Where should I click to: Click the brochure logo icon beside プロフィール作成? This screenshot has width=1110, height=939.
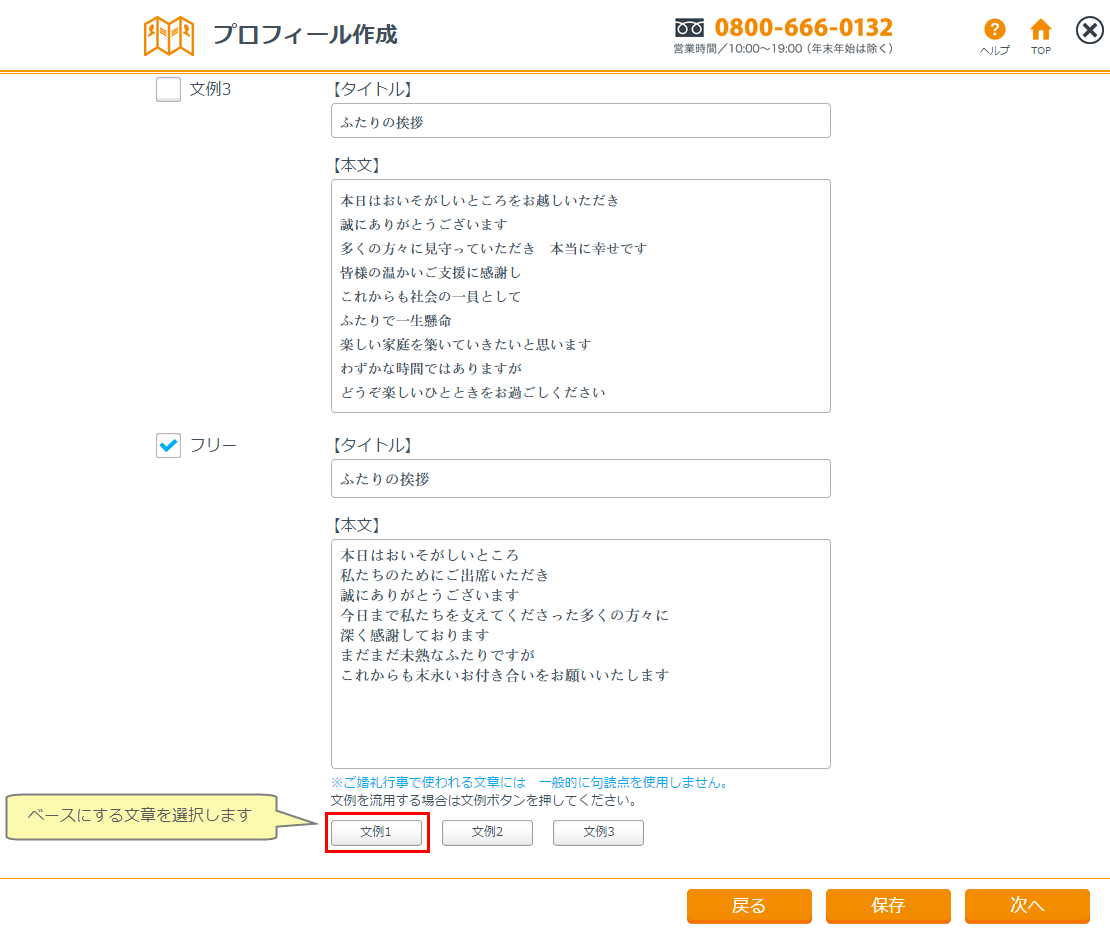169,36
